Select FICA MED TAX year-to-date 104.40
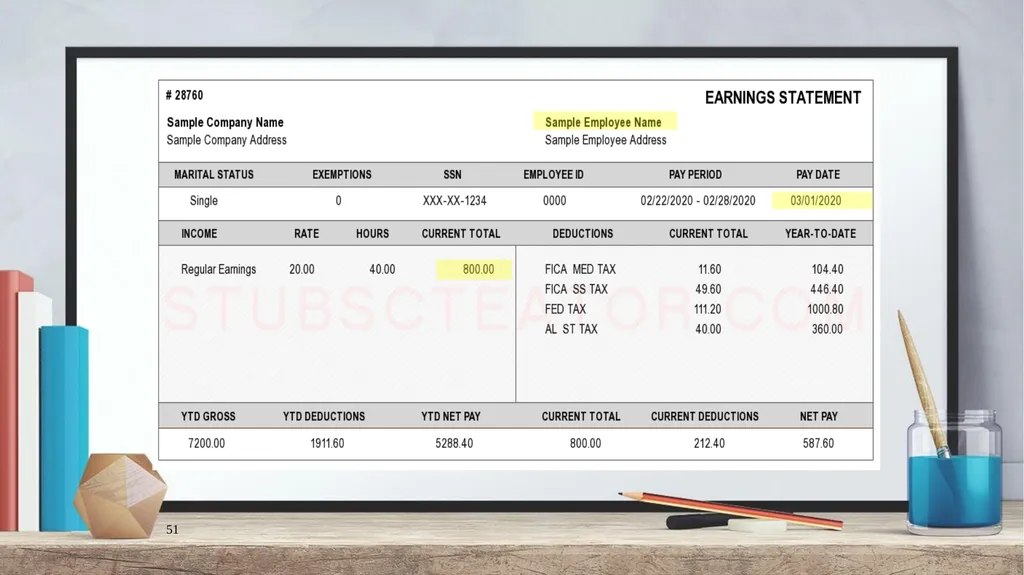This screenshot has height=575, width=1024. (827, 269)
